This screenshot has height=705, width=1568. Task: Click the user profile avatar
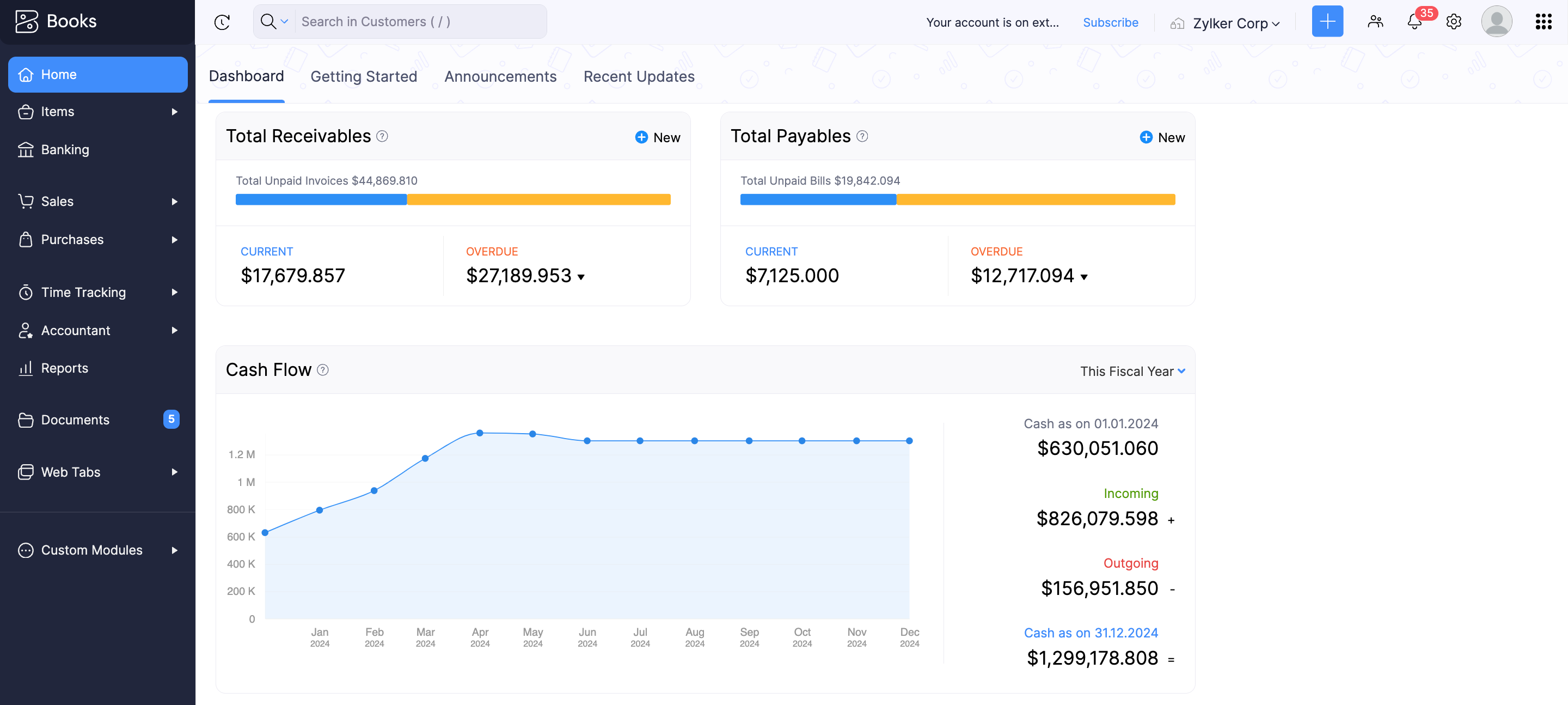tap(1496, 22)
